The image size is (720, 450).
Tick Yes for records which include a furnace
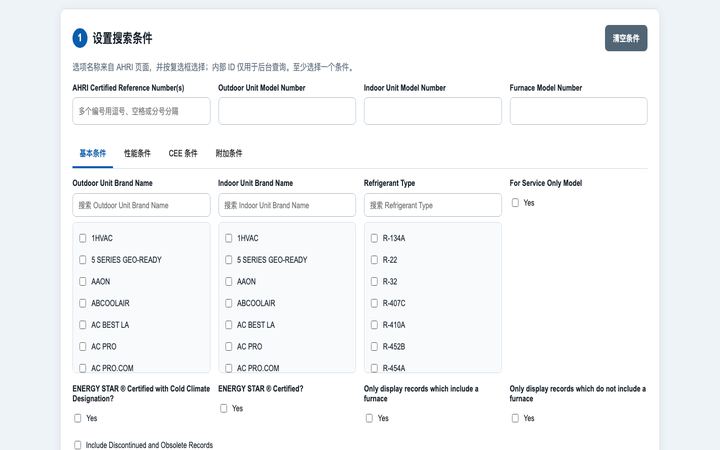pos(369,418)
